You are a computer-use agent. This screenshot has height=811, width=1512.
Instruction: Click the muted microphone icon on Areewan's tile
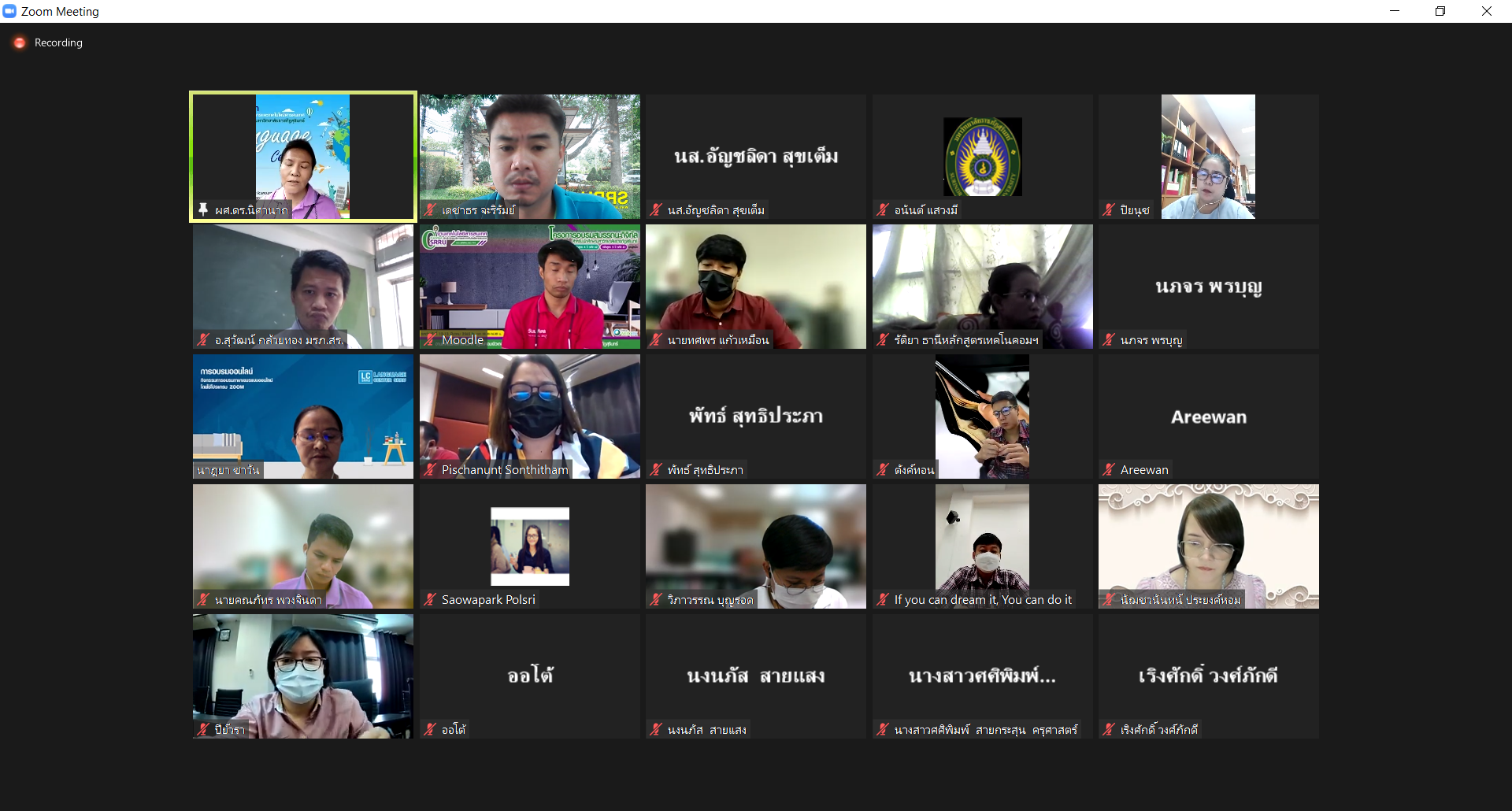click(1109, 469)
